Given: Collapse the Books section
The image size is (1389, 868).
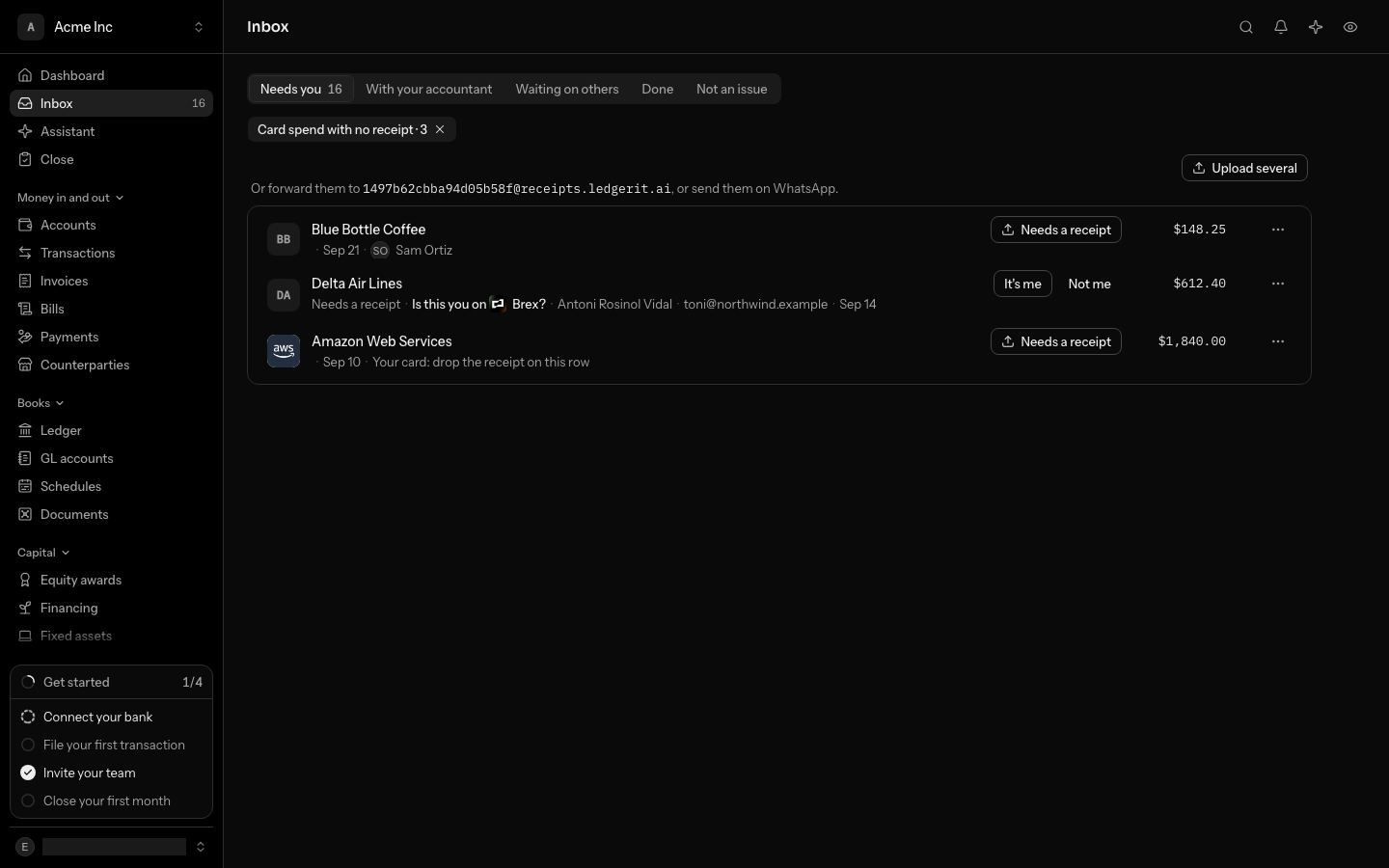Looking at the screenshot, I should (x=41, y=403).
